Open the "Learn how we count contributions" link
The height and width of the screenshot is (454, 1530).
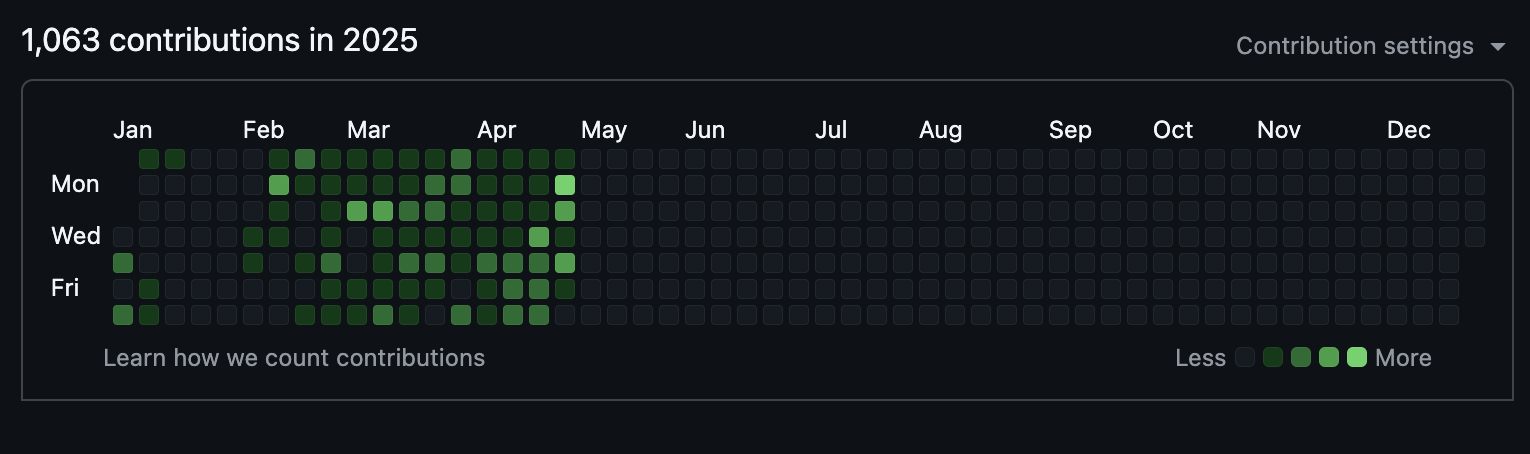(x=294, y=358)
